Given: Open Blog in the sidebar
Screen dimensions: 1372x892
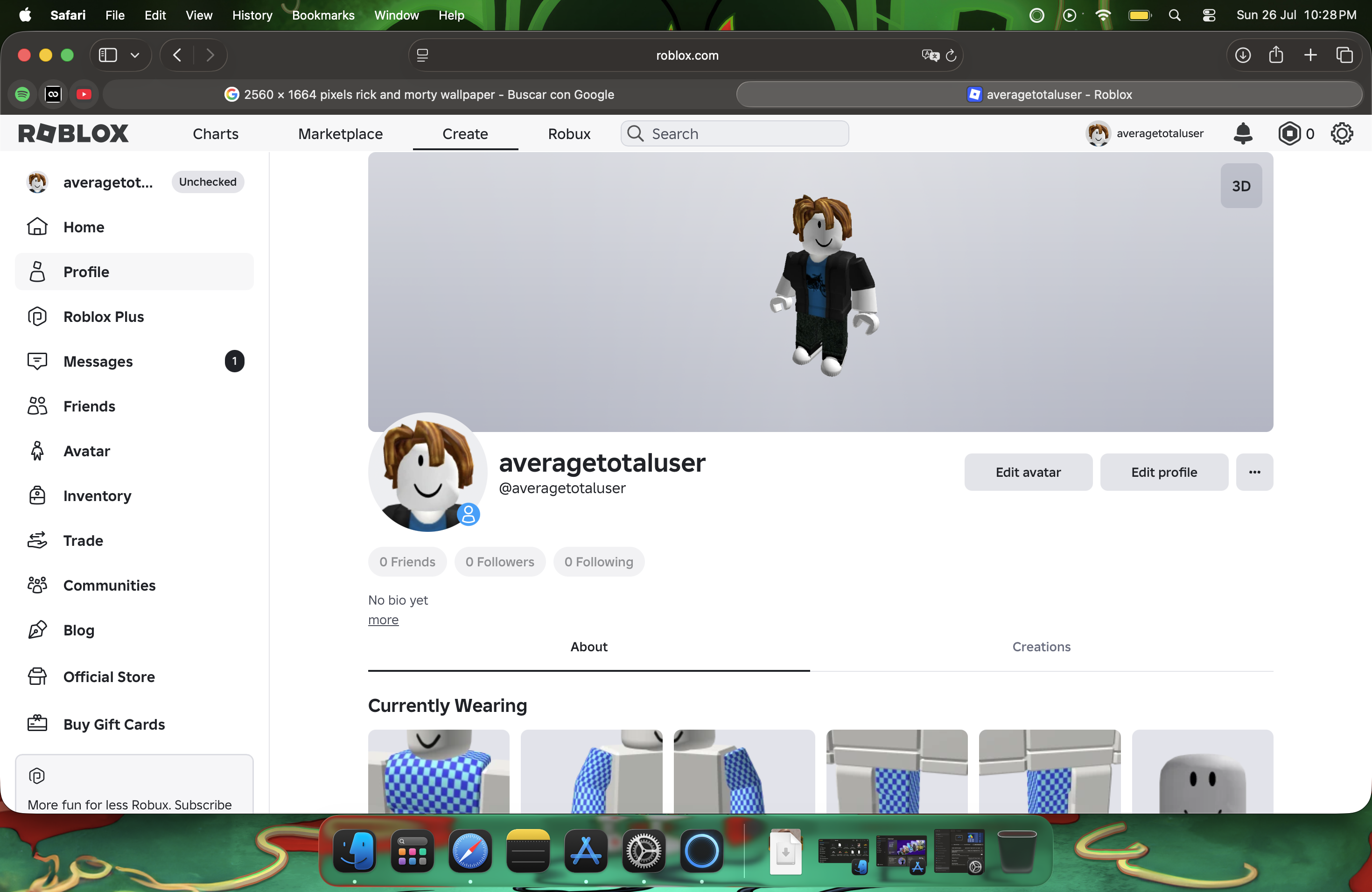Looking at the screenshot, I should 134,630.
